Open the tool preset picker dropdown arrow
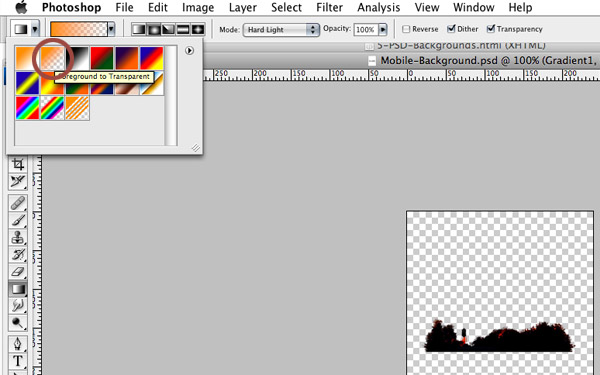The height and width of the screenshot is (375, 600). point(35,29)
